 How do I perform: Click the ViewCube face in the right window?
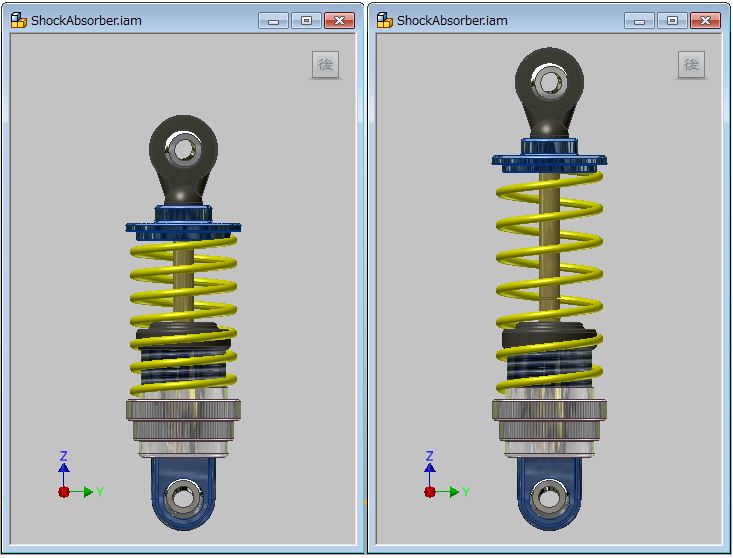click(x=691, y=64)
